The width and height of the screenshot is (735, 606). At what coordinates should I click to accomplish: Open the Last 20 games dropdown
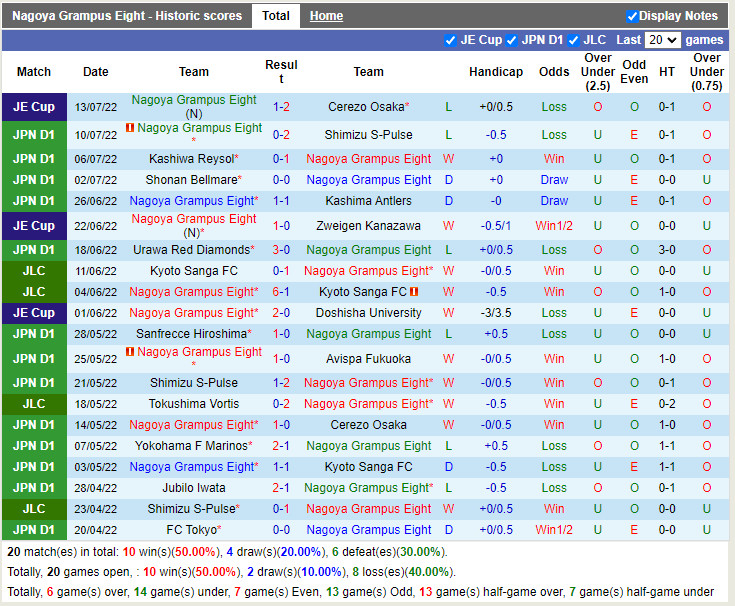point(662,40)
